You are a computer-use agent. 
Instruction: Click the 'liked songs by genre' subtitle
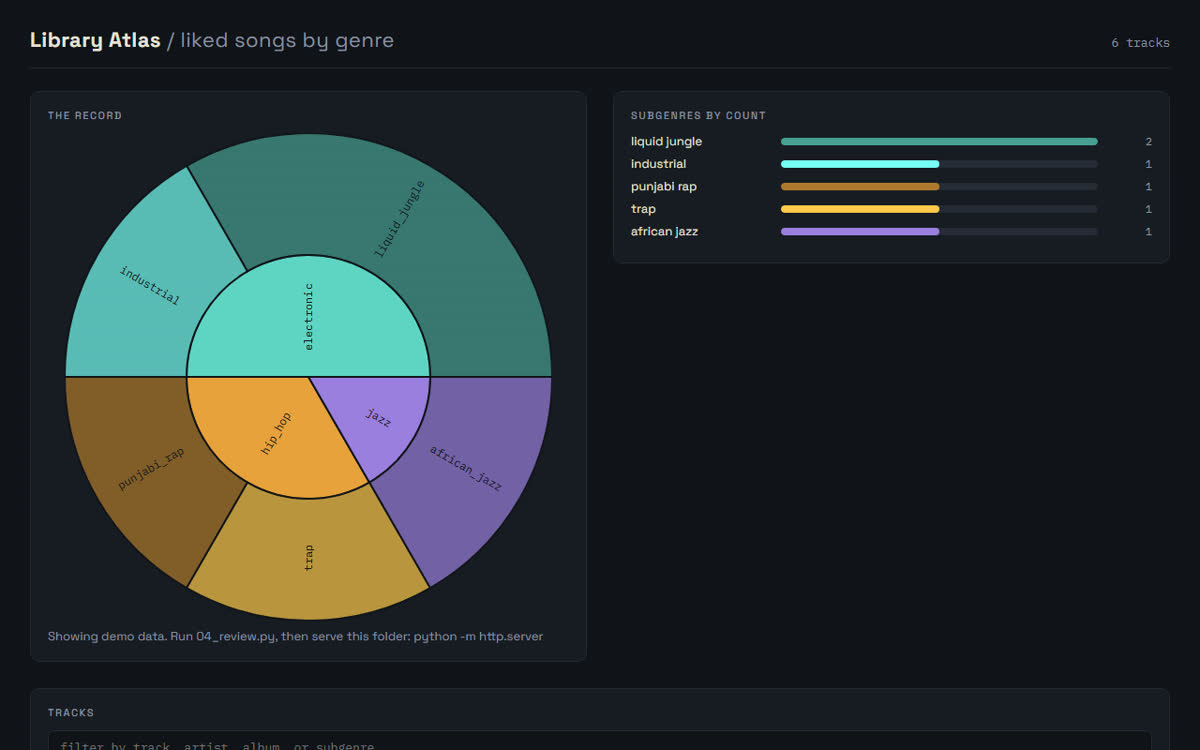click(x=287, y=41)
